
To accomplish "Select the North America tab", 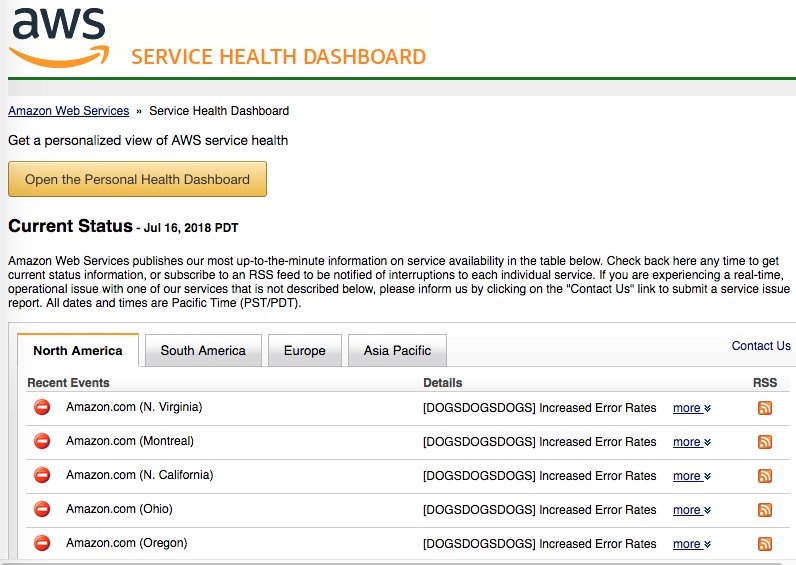I will (x=78, y=350).
